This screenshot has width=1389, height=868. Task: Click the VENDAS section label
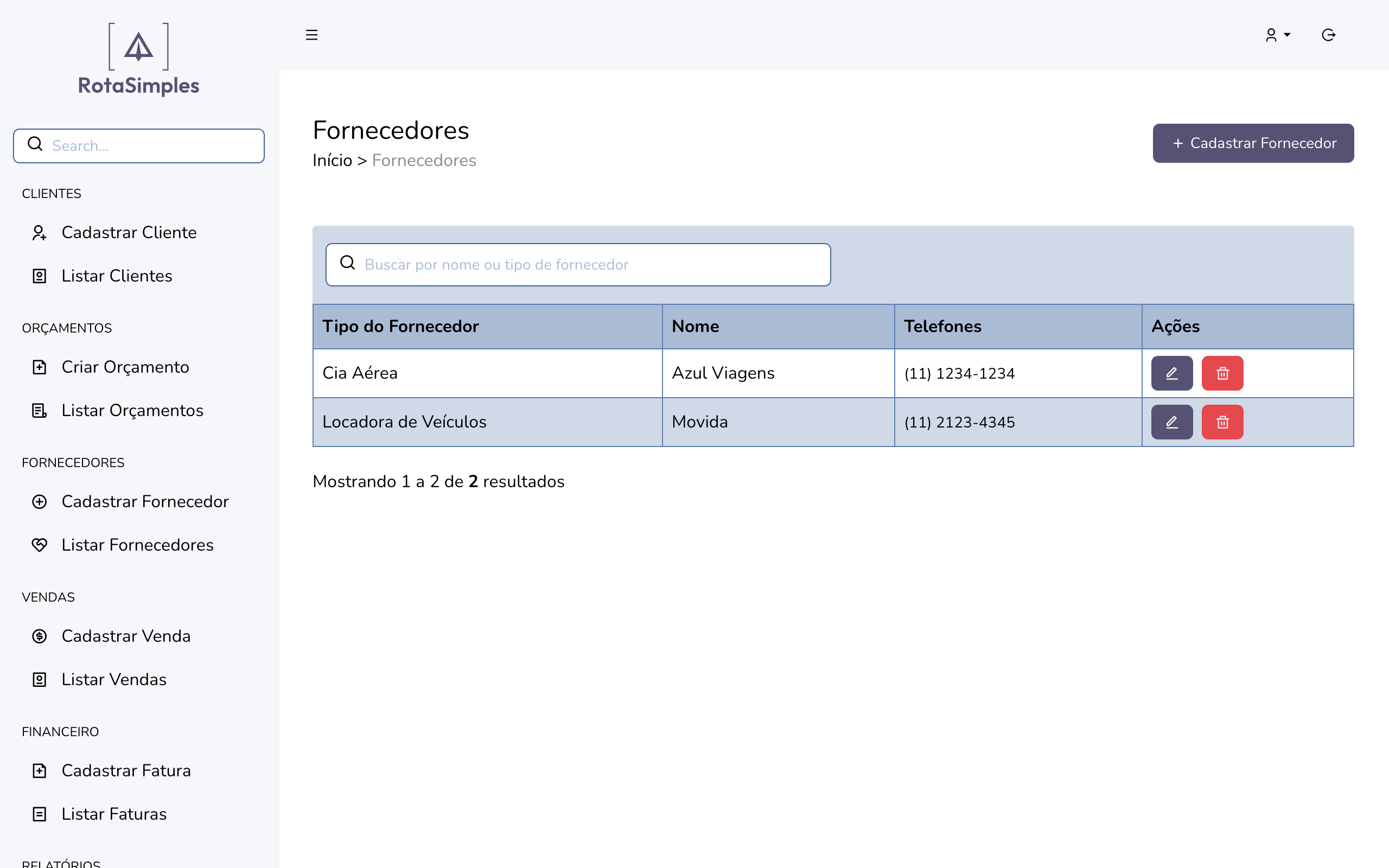[x=48, y=597]
